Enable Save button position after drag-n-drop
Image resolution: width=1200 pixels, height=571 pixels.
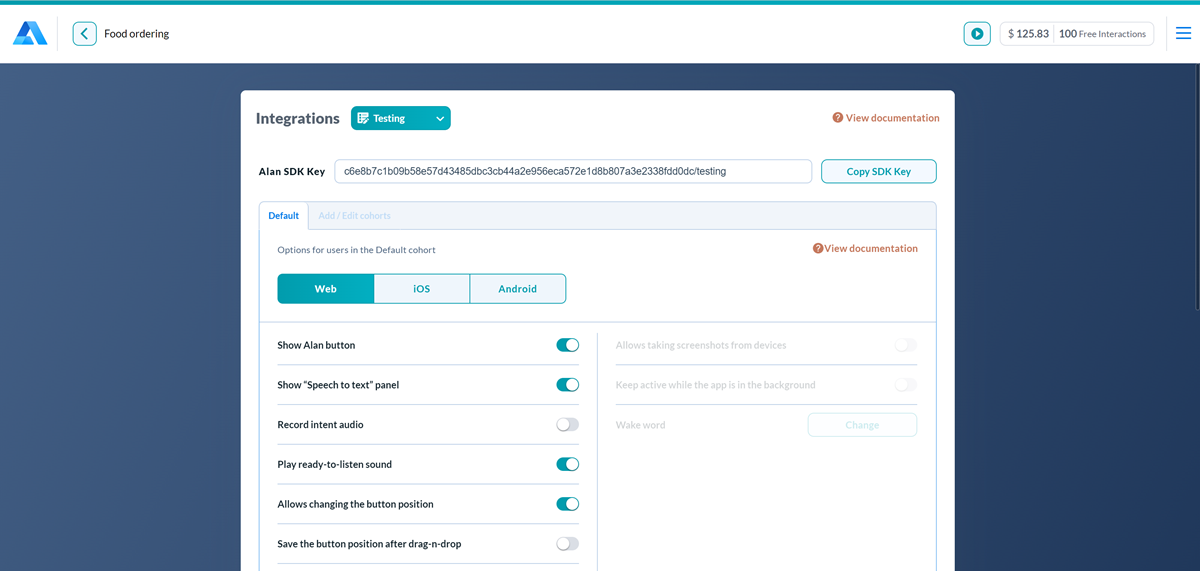(x=567, y=544)
